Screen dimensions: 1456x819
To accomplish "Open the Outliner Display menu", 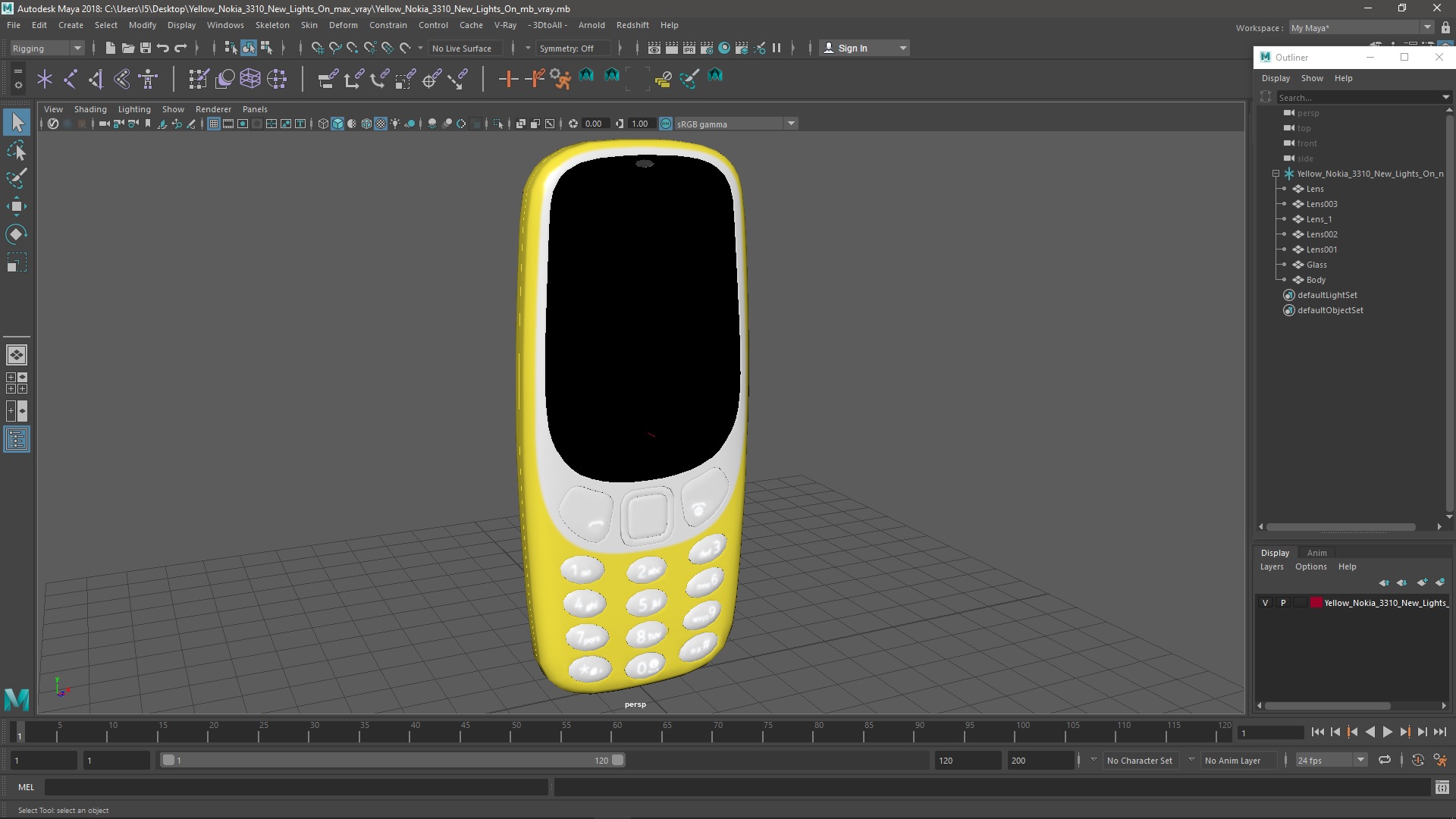I will click(x=1276, y=78).
